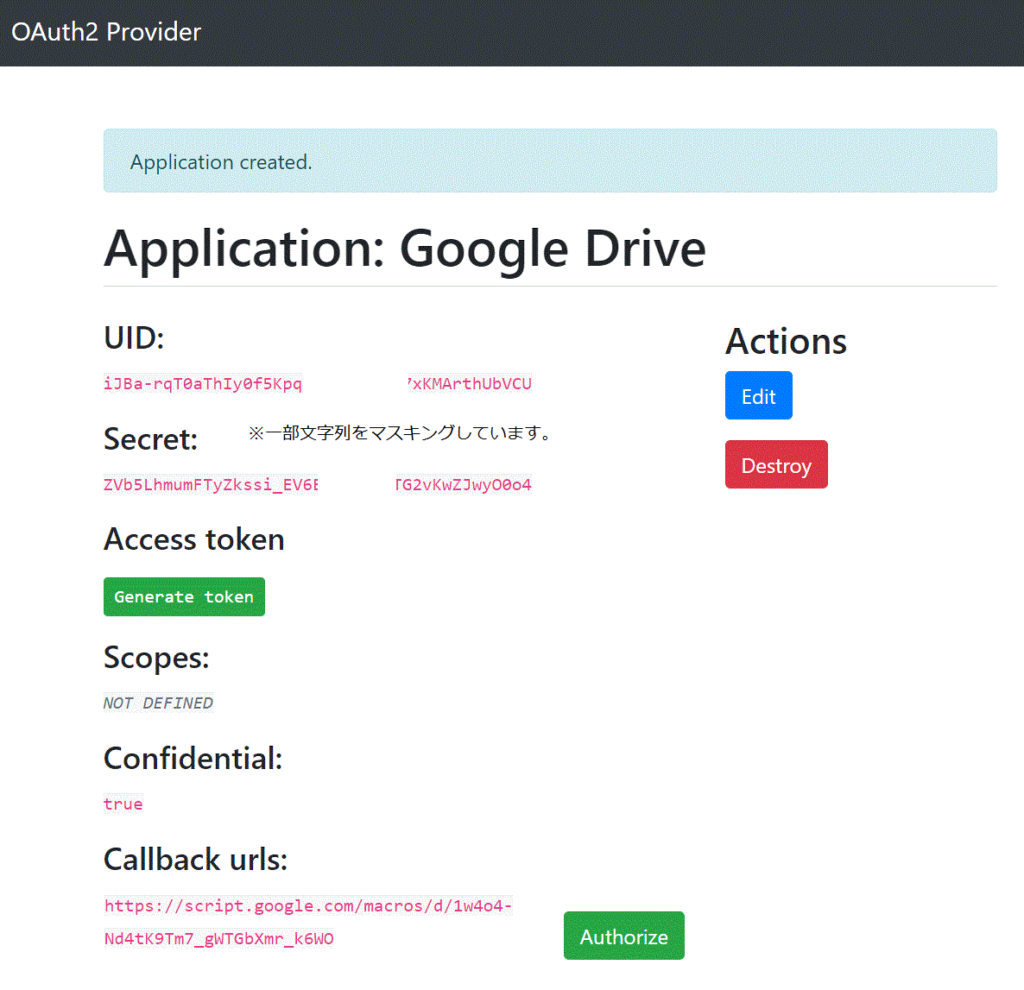Click the Application created. notice
The width and height of the screenshot is (1024, 990).
coord(550,161)
